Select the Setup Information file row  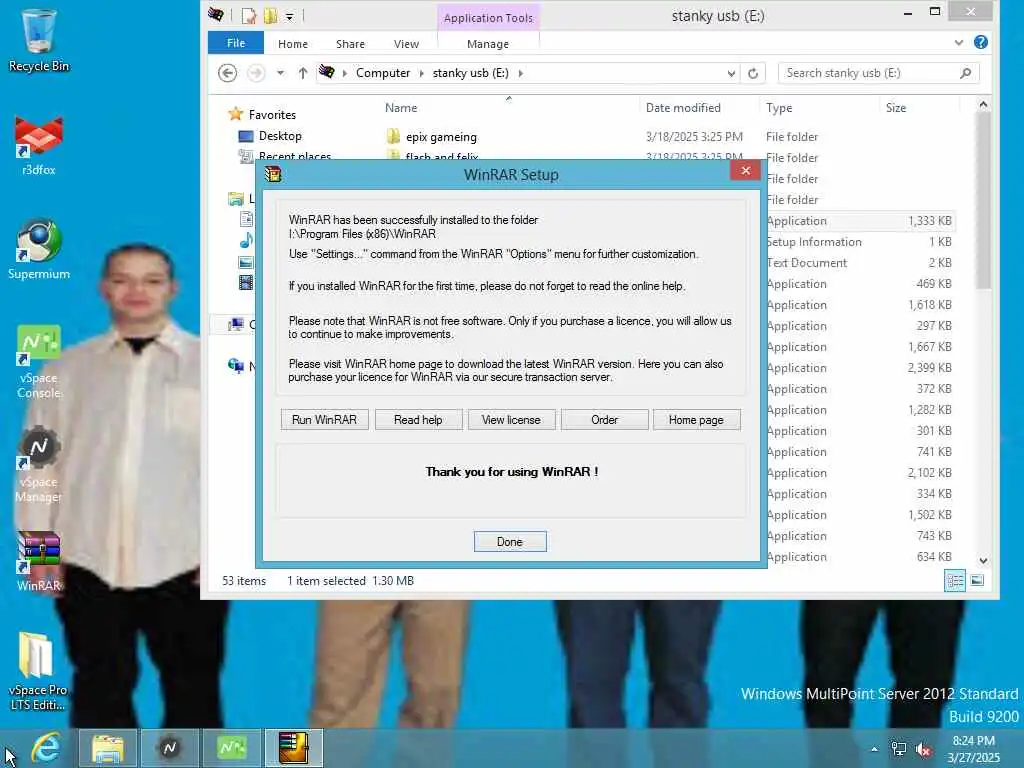point(859,242)
